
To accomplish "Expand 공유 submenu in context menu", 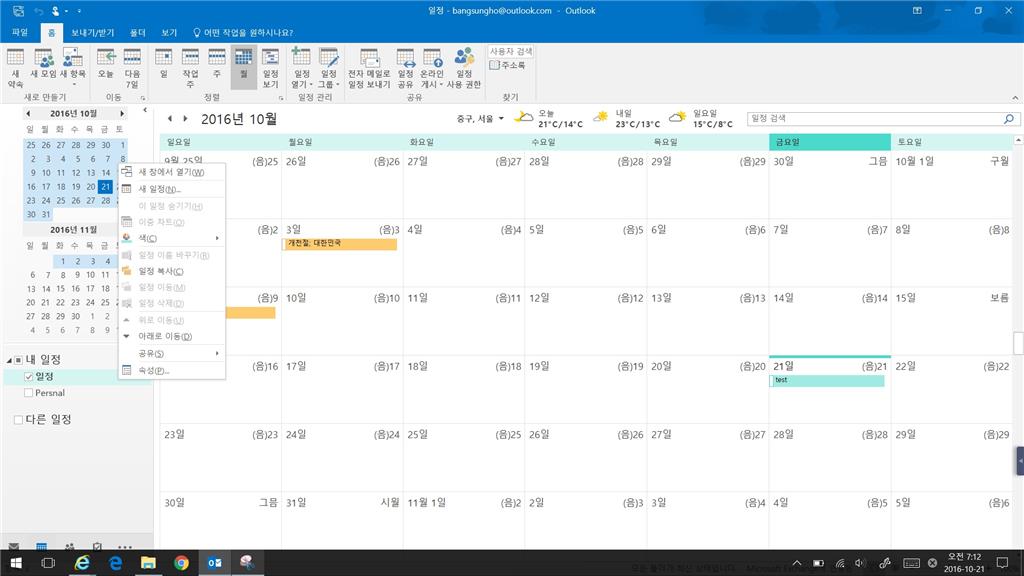I will [172, 353].
